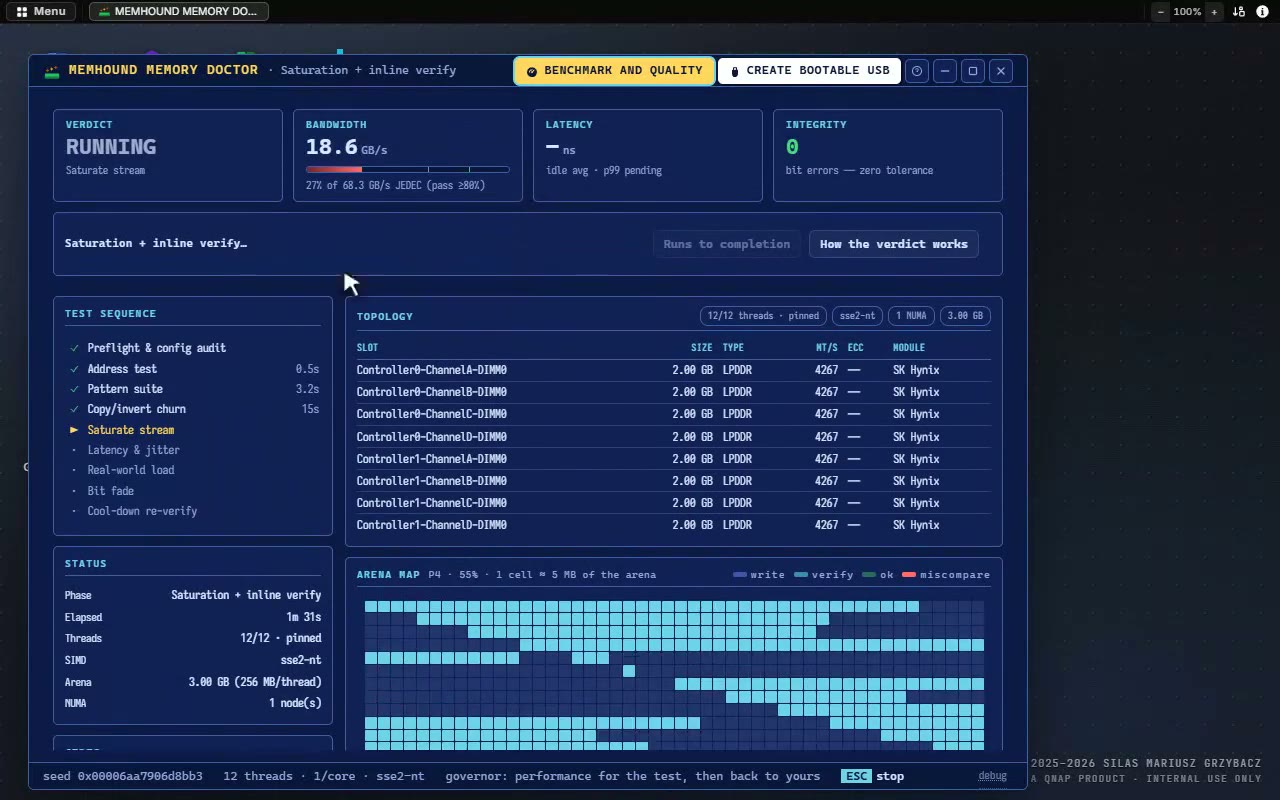
Task: Select the MemHound Memory Doctor taskbar entry
Action: coord(179,12)
